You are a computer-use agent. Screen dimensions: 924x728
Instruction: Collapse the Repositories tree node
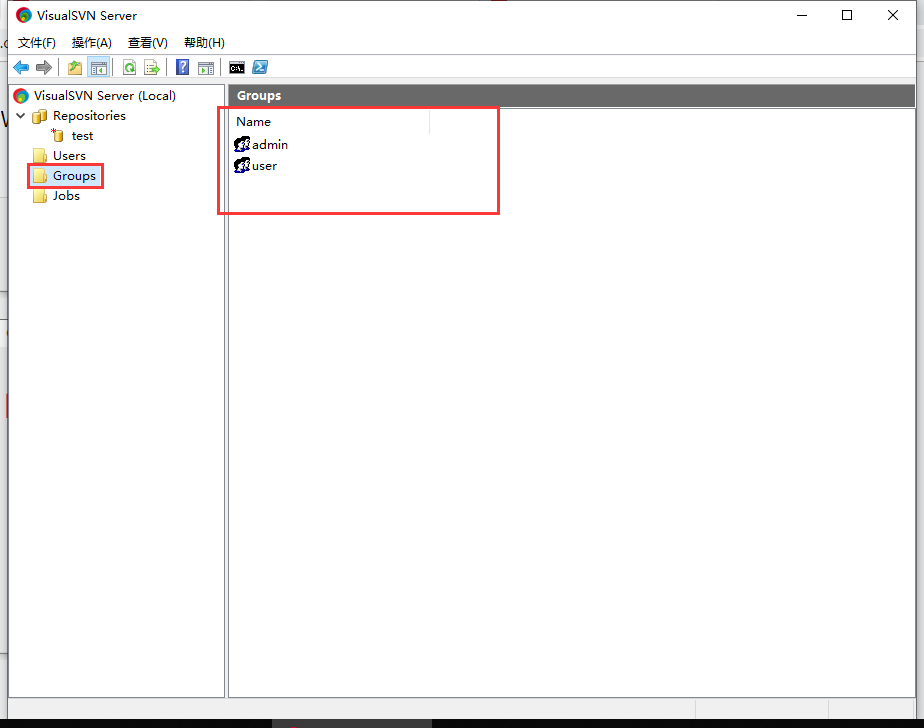21,116
